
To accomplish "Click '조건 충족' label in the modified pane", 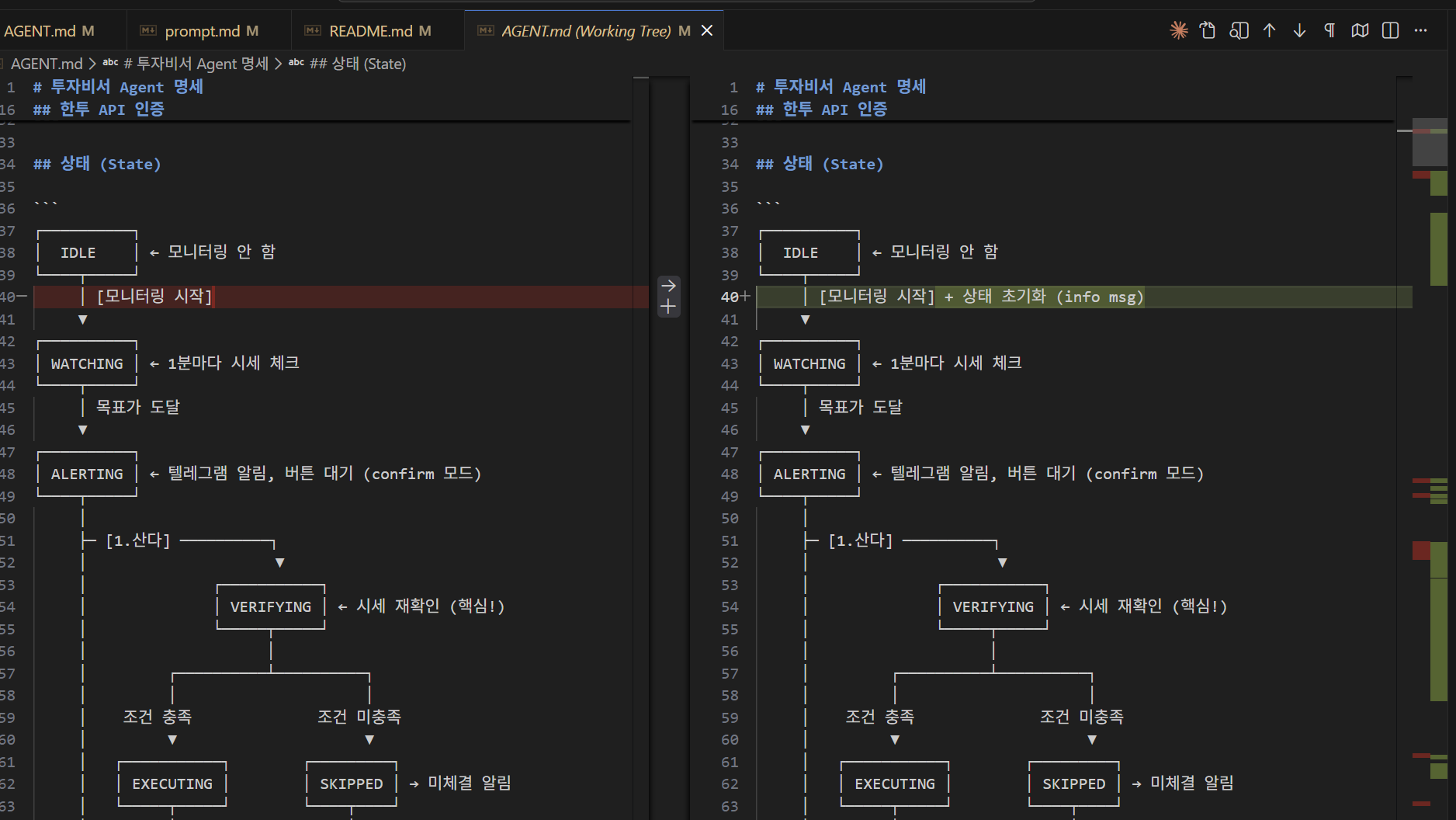I will click(880, 717).
